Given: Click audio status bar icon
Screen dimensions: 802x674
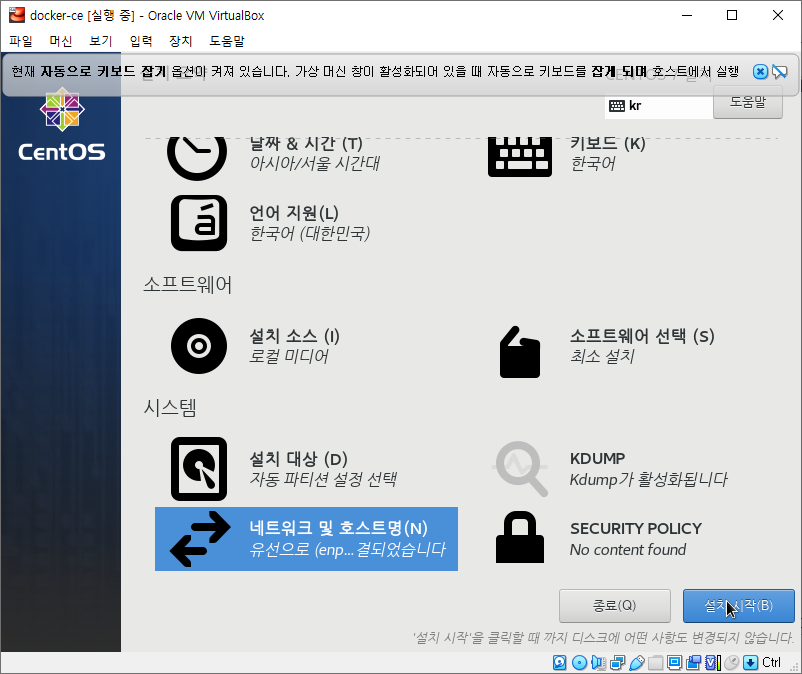Looking at the screenshot, I should pyautogui.click(x=598, y=663).
